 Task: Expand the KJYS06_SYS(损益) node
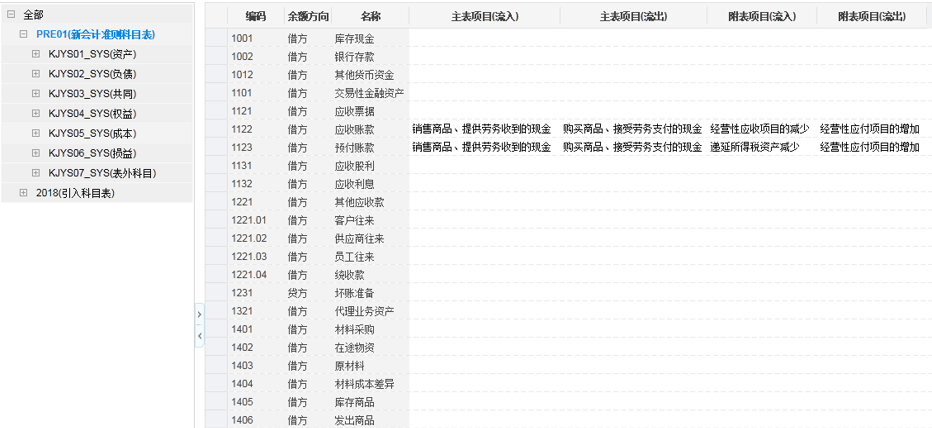pyautogui.click(x=36, y=153)
